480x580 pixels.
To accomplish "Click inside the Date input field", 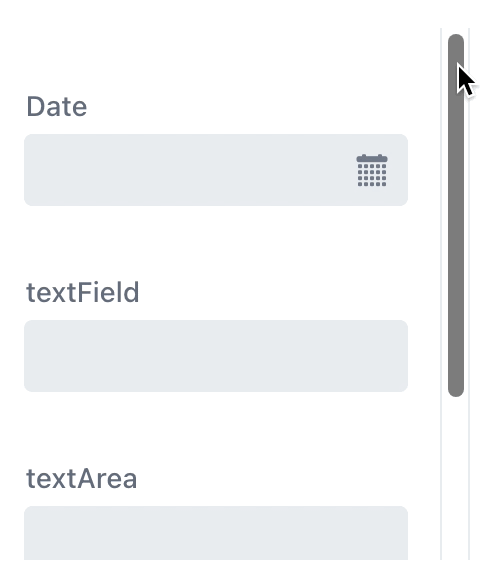I will pos(216,170).
